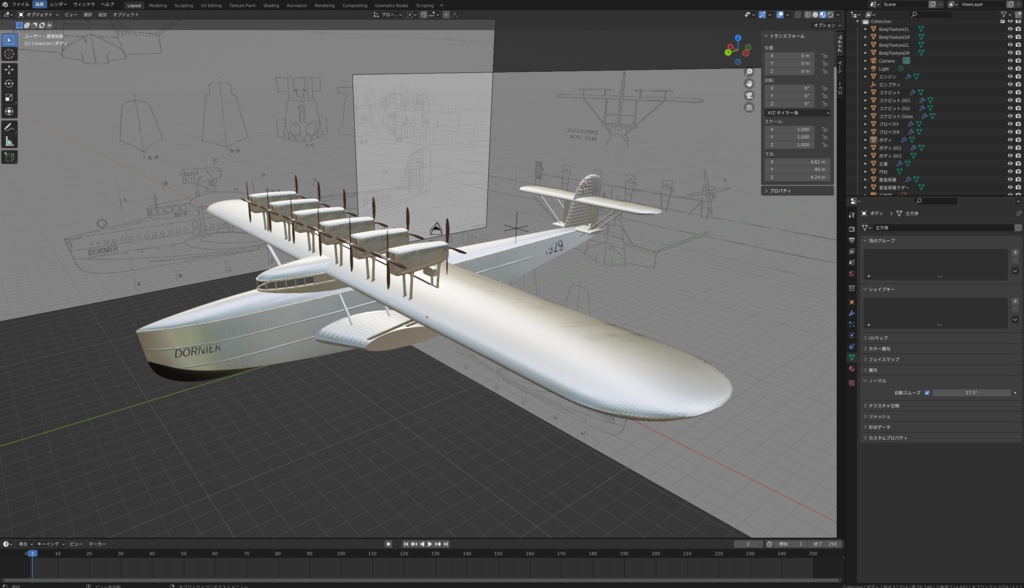Image resolution: width=1024 pixels, height=588 pixels.
Task: Open the ウィンドウ menu
Action: tap(84, 4)
